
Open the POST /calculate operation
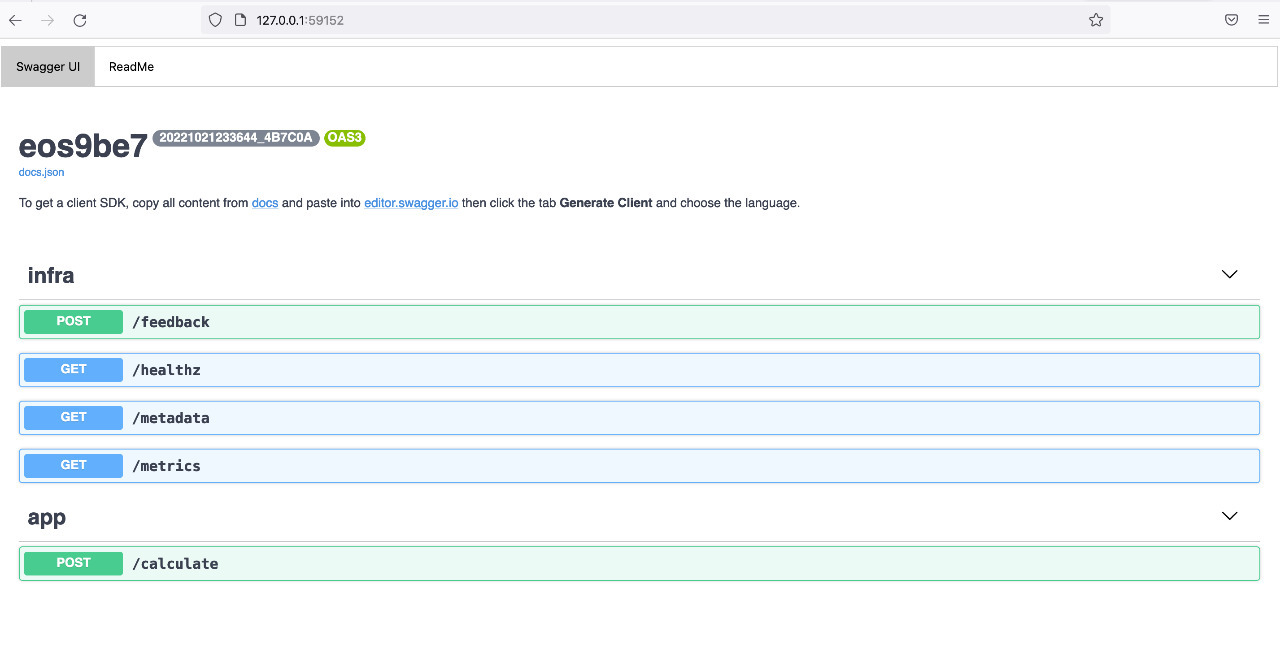pyautogui.click(x=640, y=563)
